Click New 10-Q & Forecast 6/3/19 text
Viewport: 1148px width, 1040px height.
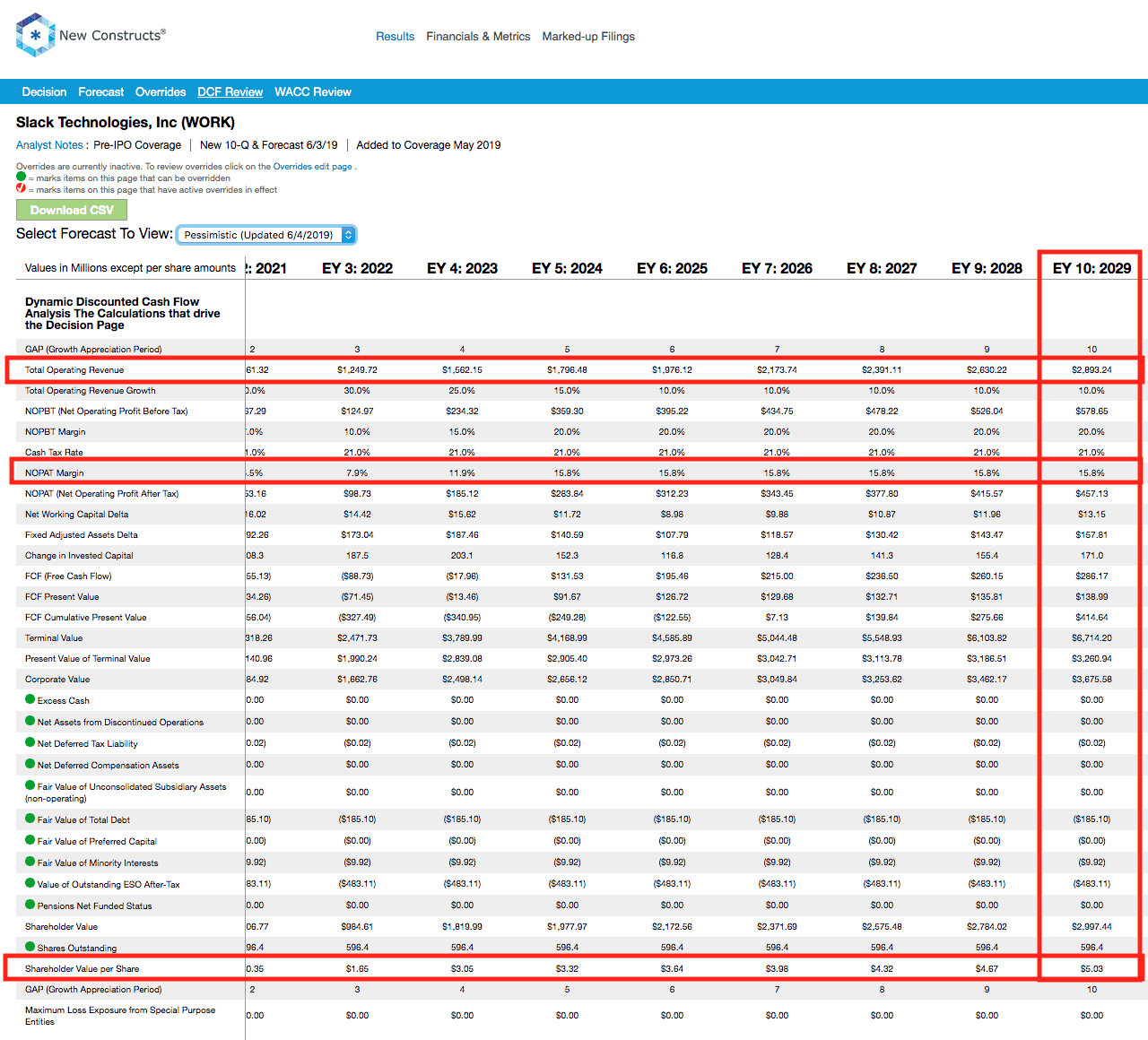[269, 145]
